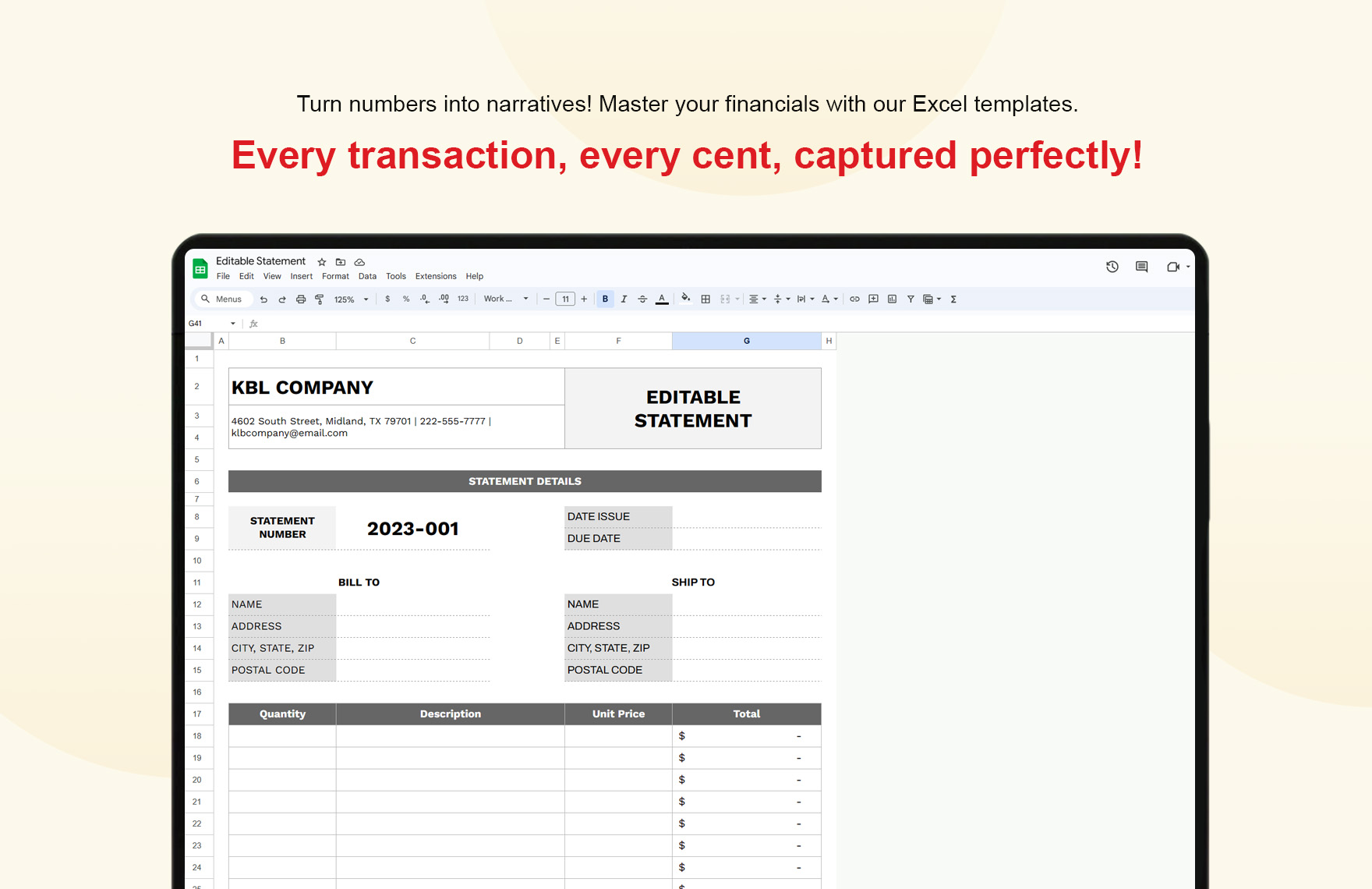Click the merge cells icon
1372x889 pixels.
(725, 299)
